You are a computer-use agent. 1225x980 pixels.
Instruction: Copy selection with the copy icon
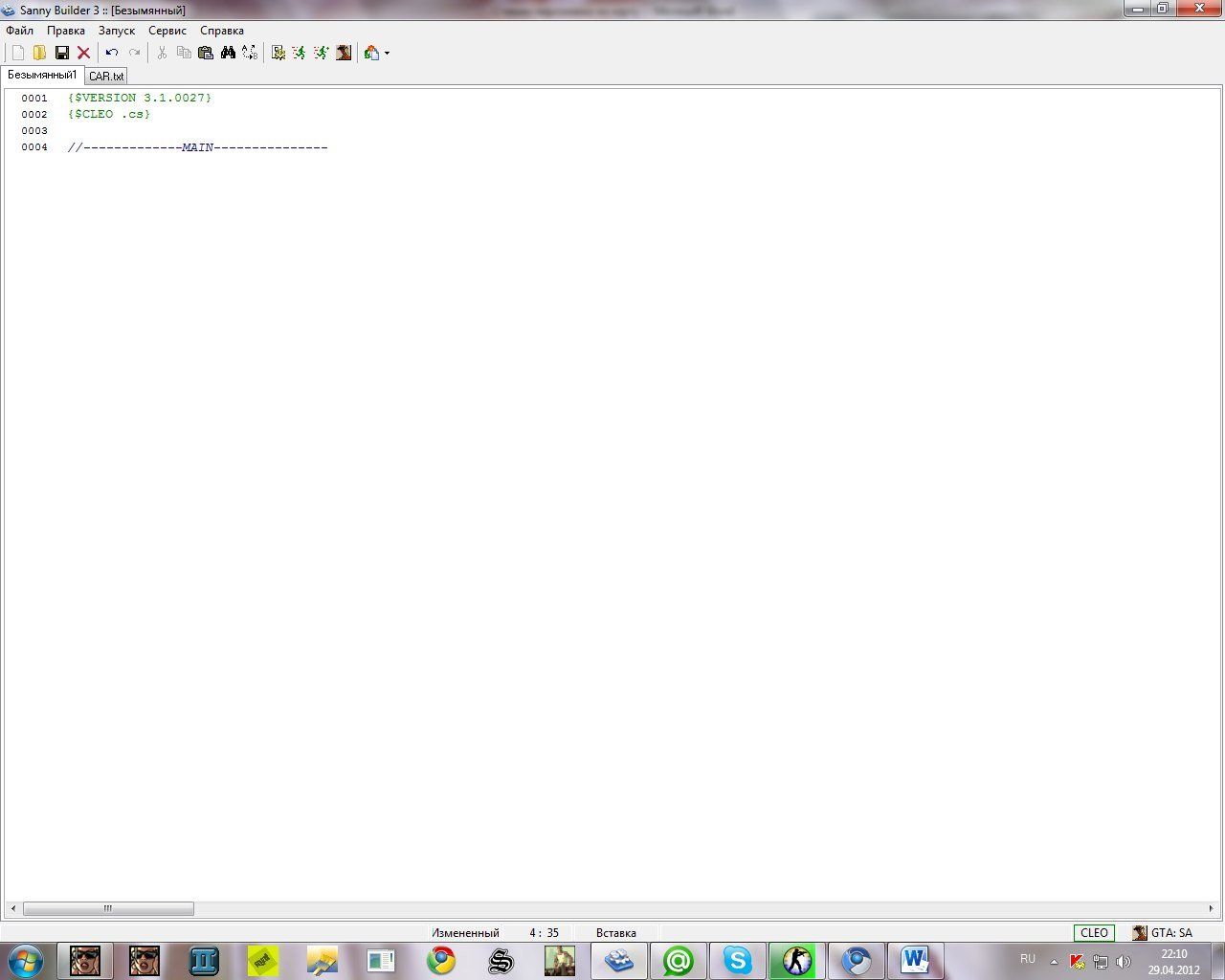click(184, 53)
